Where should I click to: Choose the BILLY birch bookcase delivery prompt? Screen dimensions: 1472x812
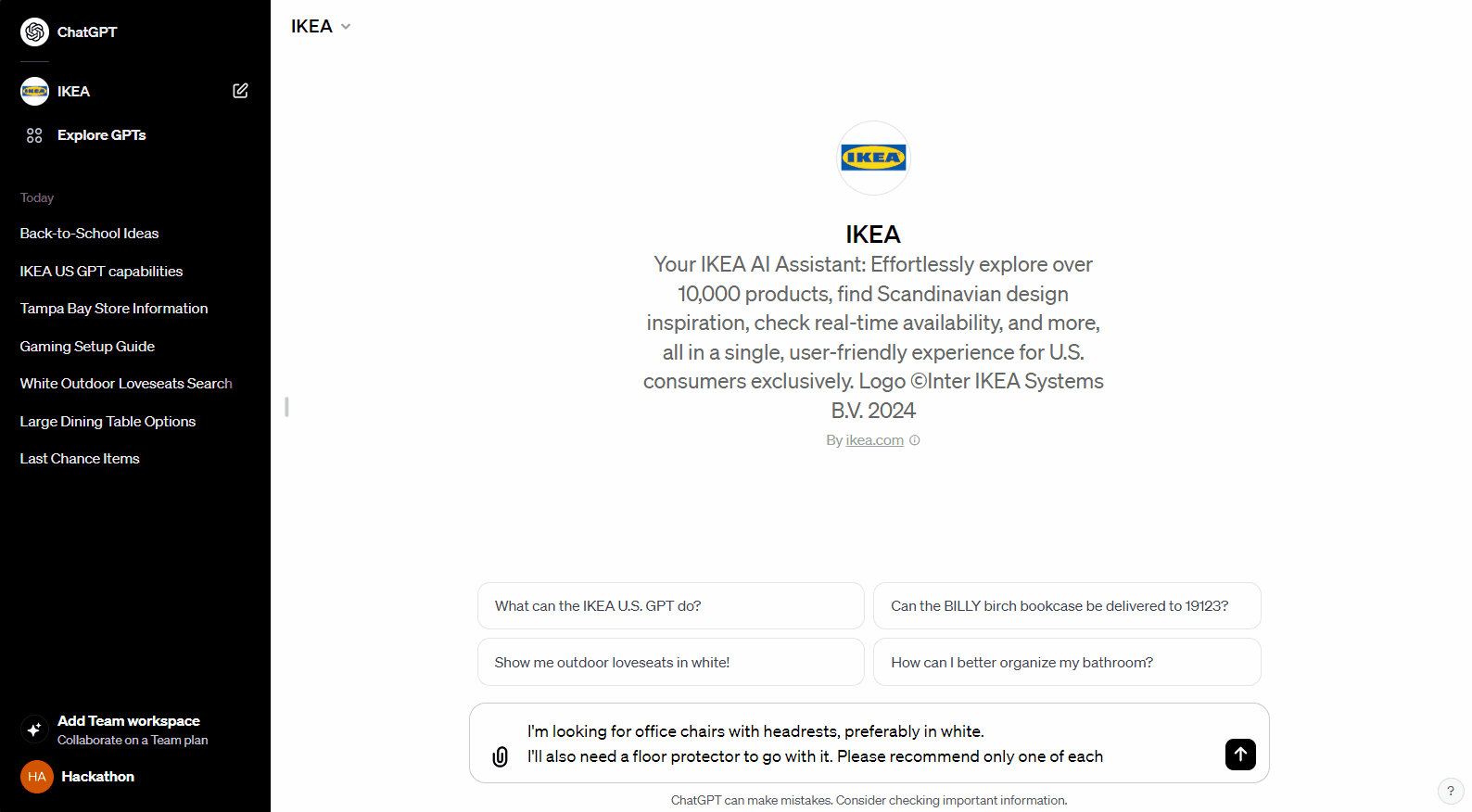[x=1067, y=605]
